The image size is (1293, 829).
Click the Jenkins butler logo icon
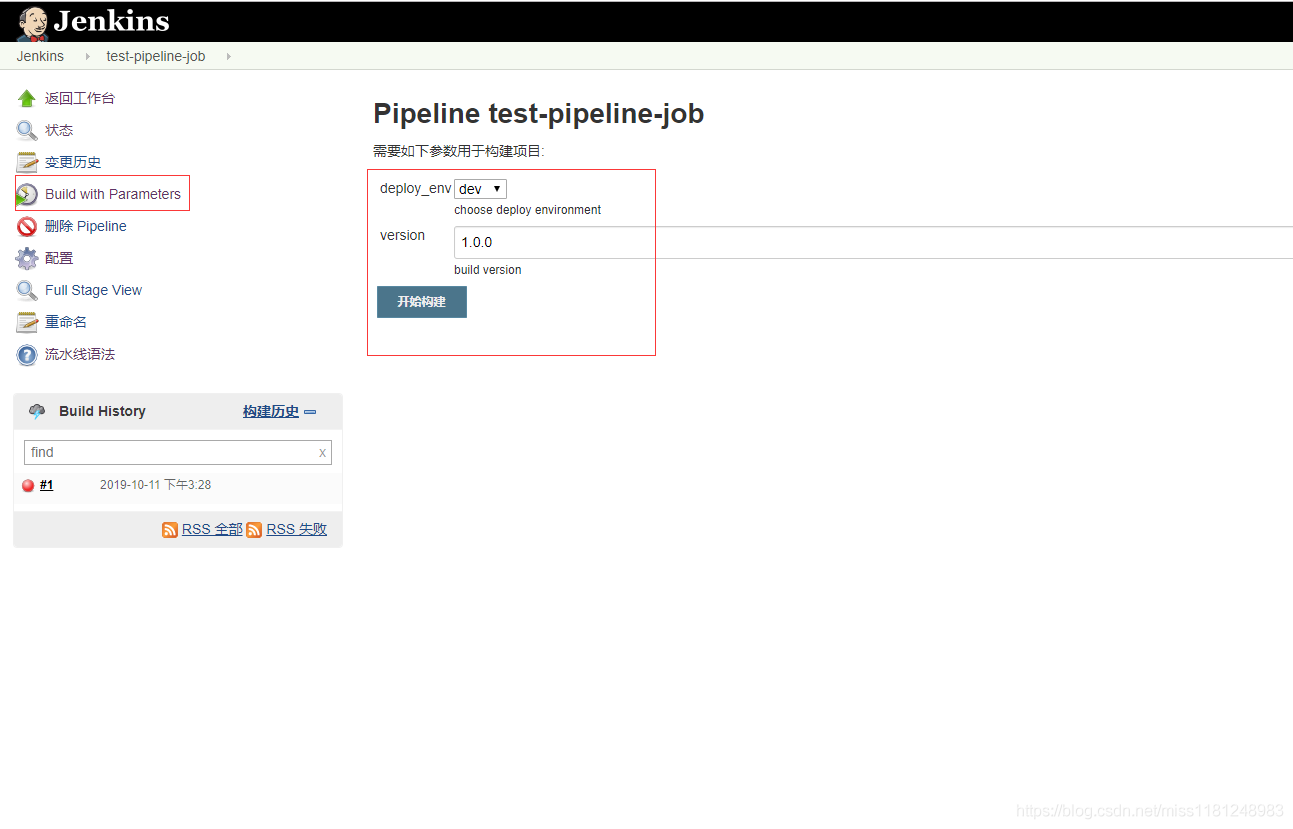click(32, 22)
